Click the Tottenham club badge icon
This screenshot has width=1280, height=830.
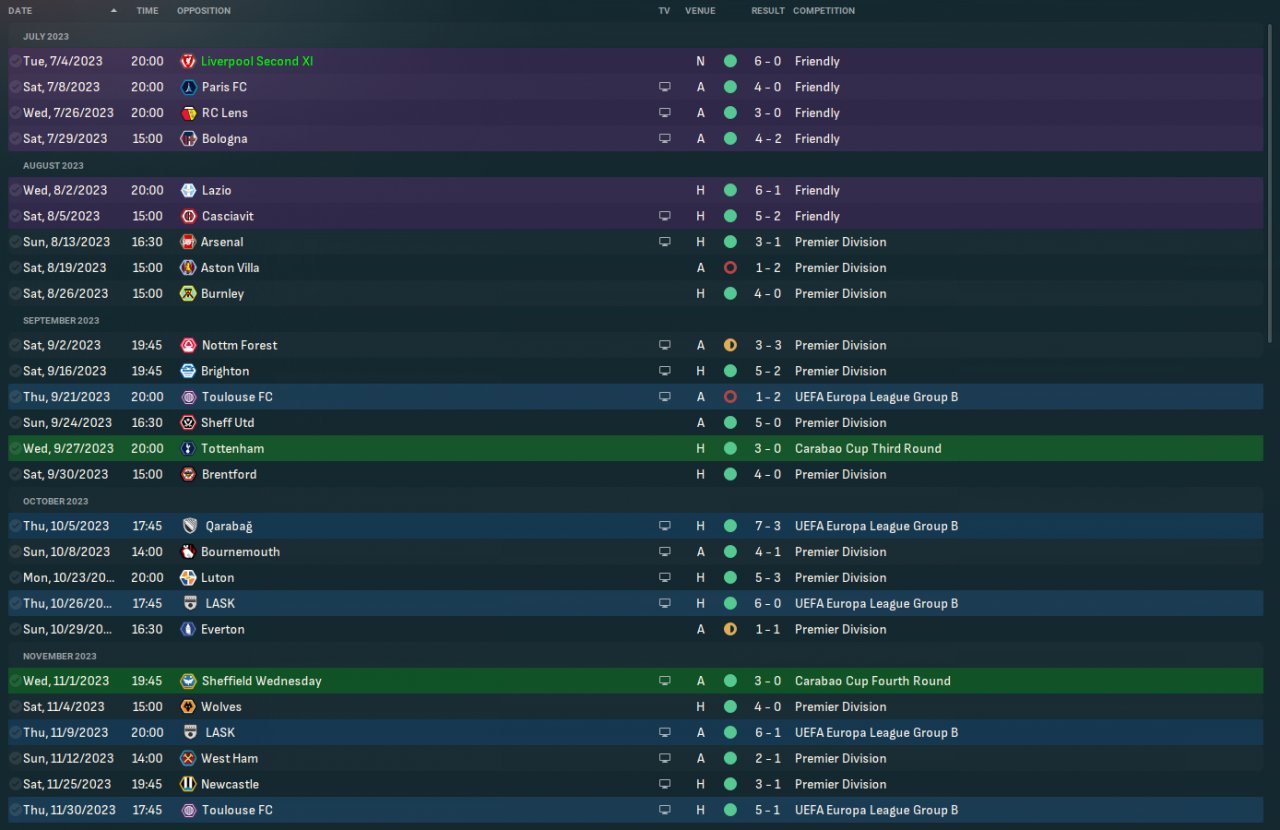pyautogui.click(x=188, y=449)
